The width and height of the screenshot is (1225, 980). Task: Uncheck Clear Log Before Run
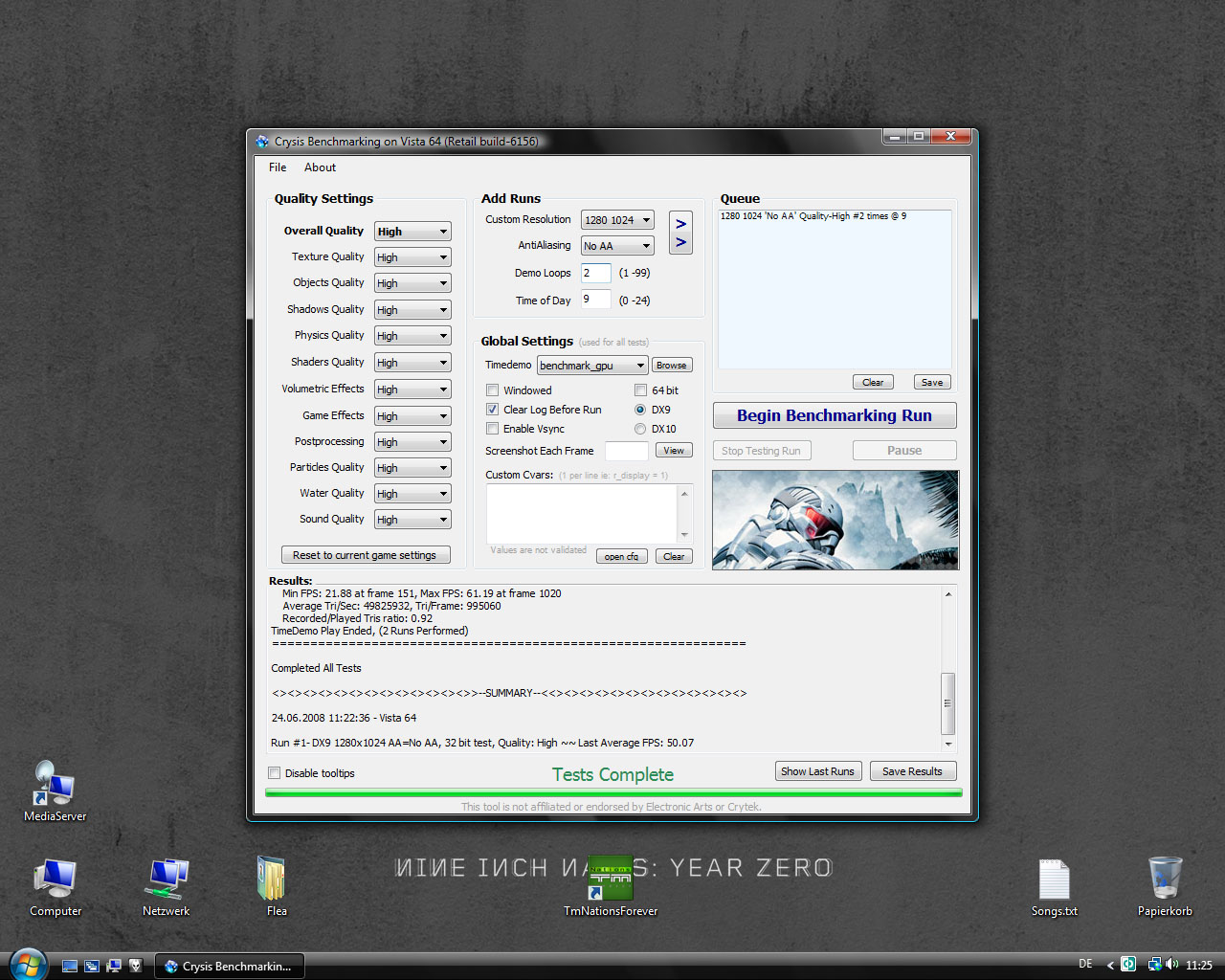click(493, 410)
